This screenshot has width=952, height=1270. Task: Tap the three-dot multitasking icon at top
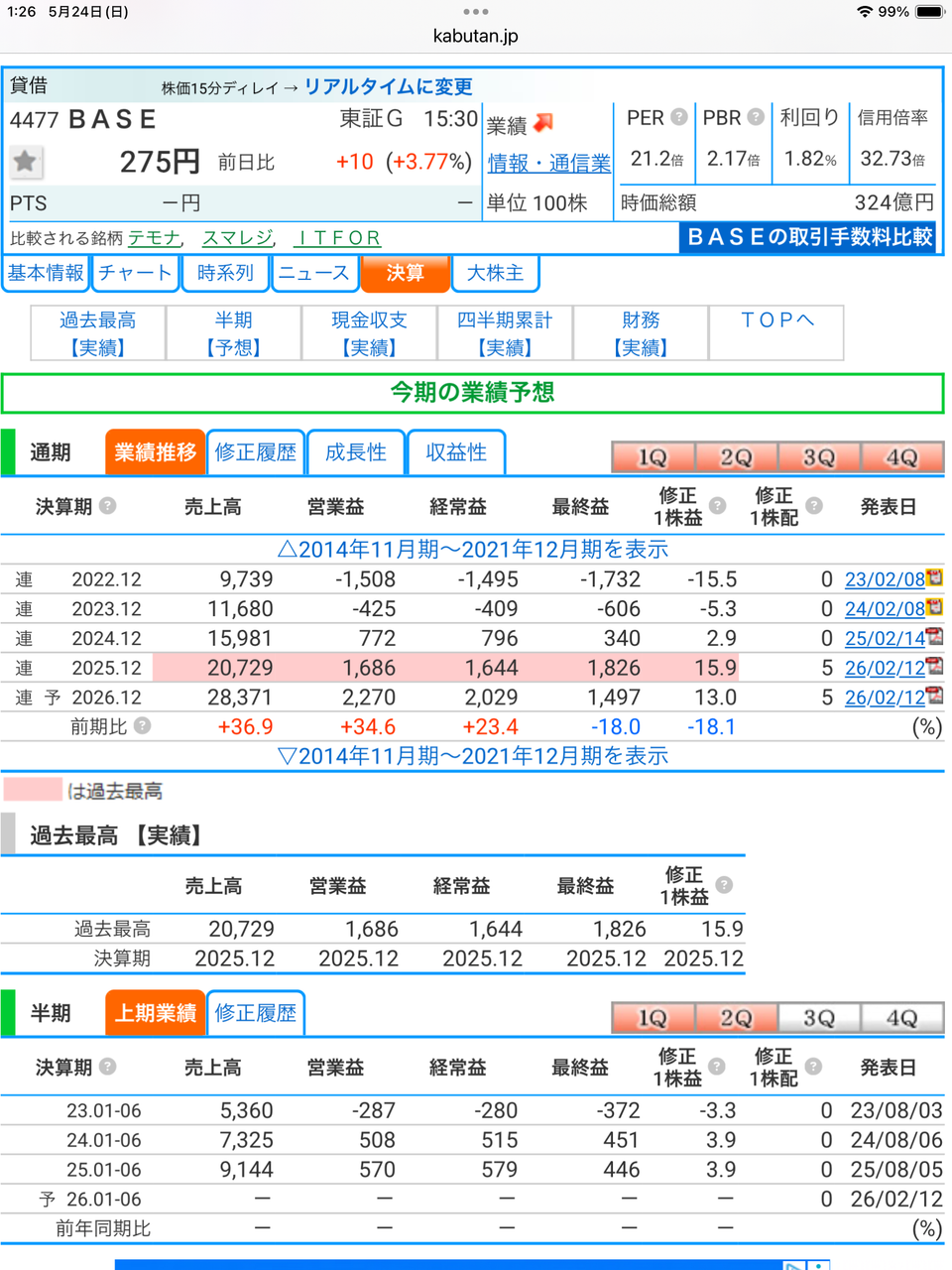click(x=476, y=12)
